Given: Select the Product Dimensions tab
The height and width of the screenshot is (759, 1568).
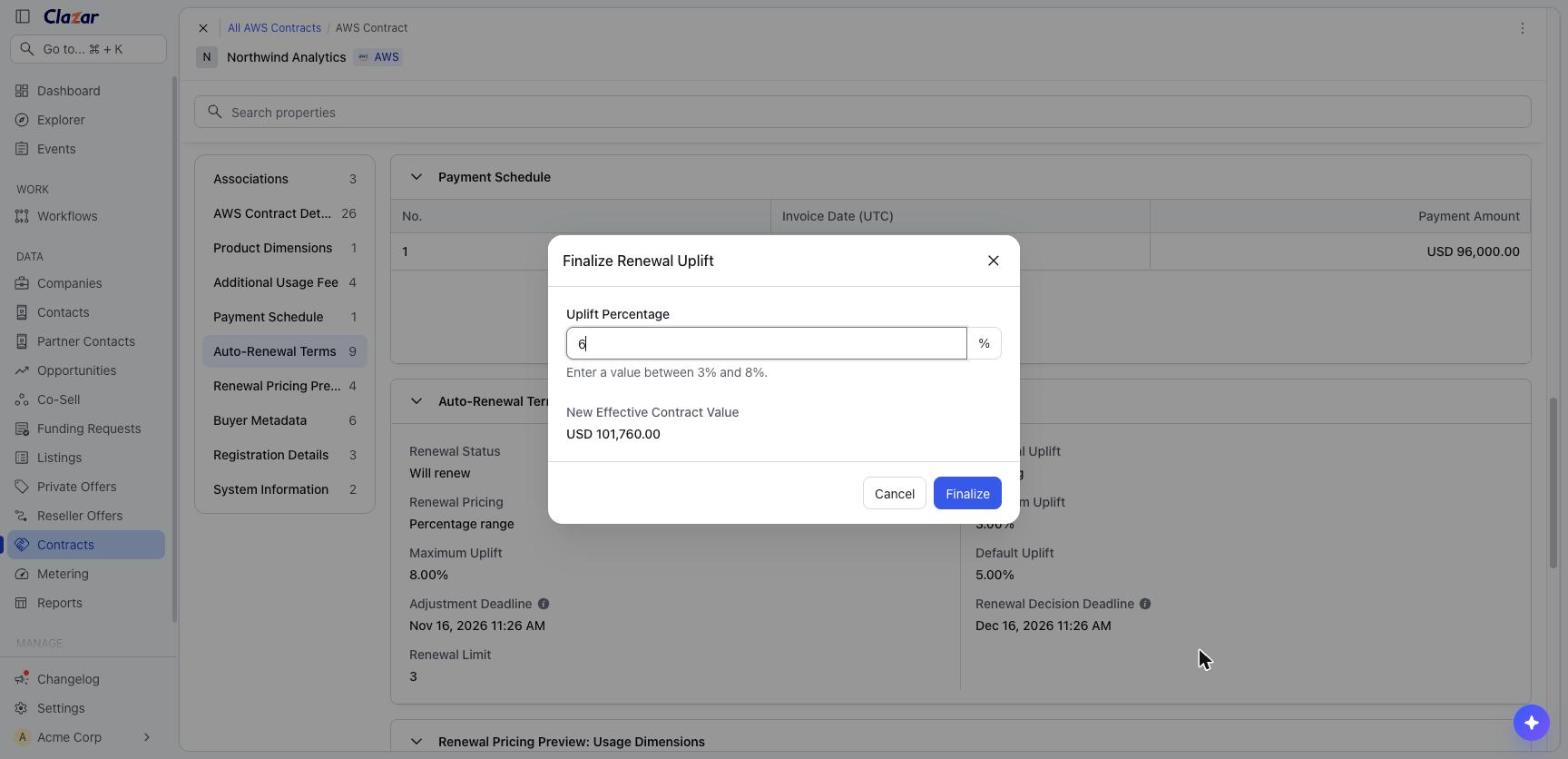Looking at the screenshot, I should coord(284,248).
